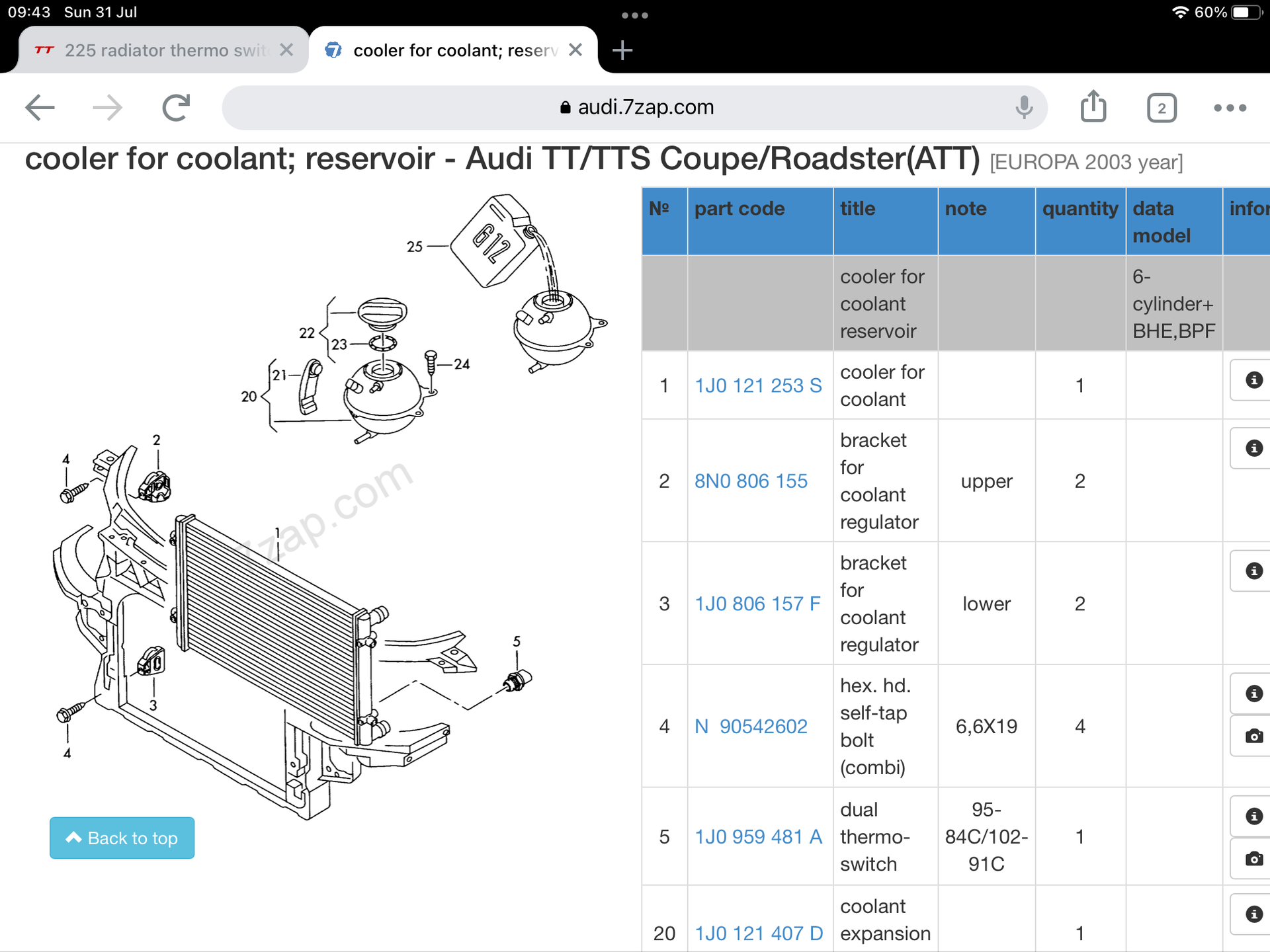Open the browser more options menu
Image resolution: width=1270 pixels, height=952 pixels.
(x=1230, y=108)
